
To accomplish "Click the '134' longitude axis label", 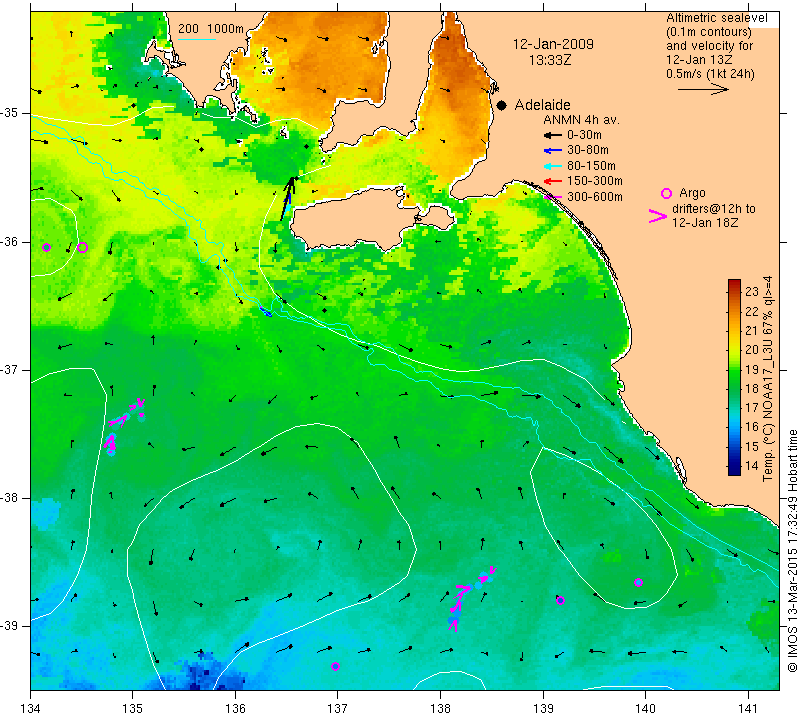I will (x=31, y=709).
